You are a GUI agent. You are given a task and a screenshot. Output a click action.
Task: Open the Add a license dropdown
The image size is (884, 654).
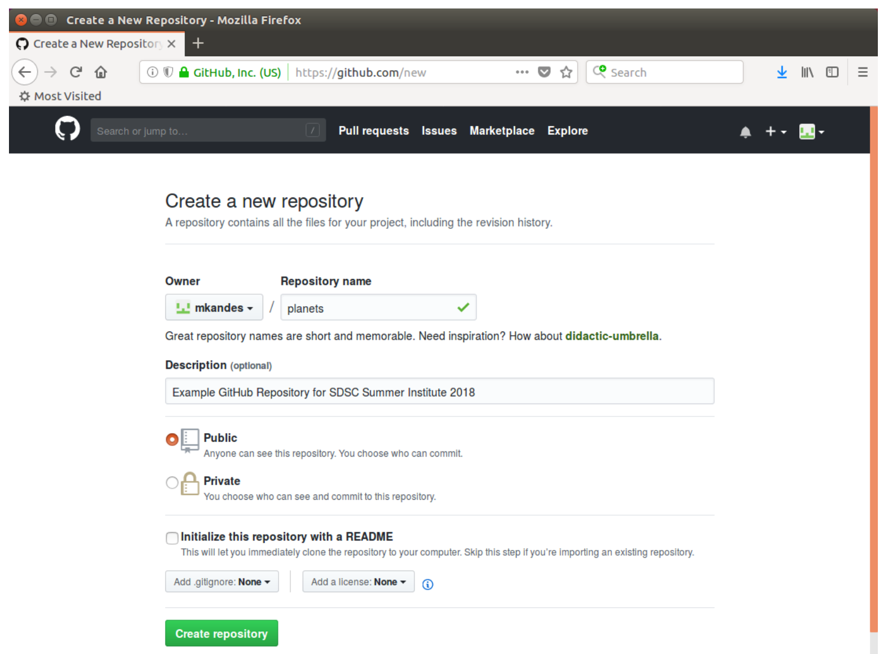click(x=358, y=582)
